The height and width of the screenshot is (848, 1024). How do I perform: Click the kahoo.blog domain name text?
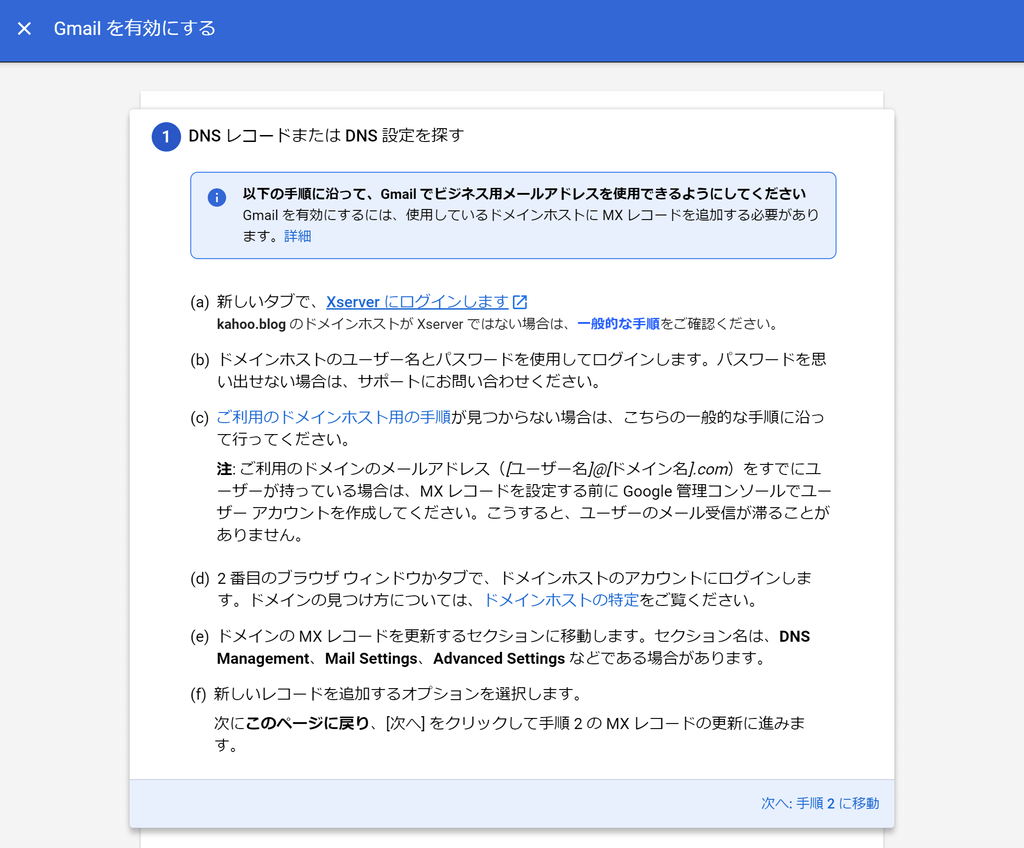[x=251, y=324]
